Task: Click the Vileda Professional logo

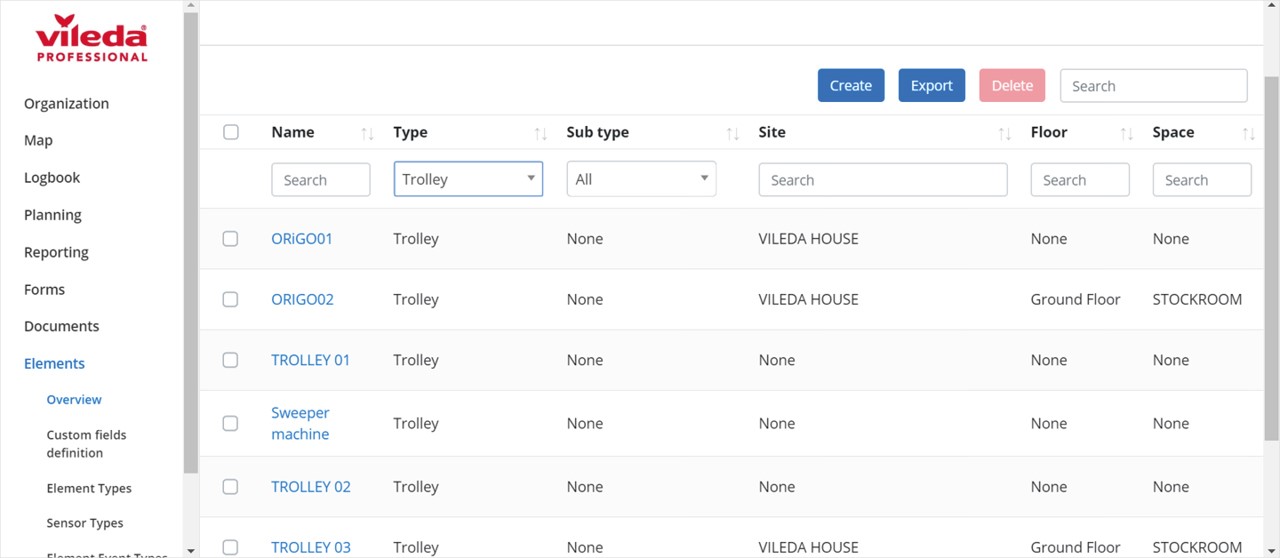Action: [91, 39]
